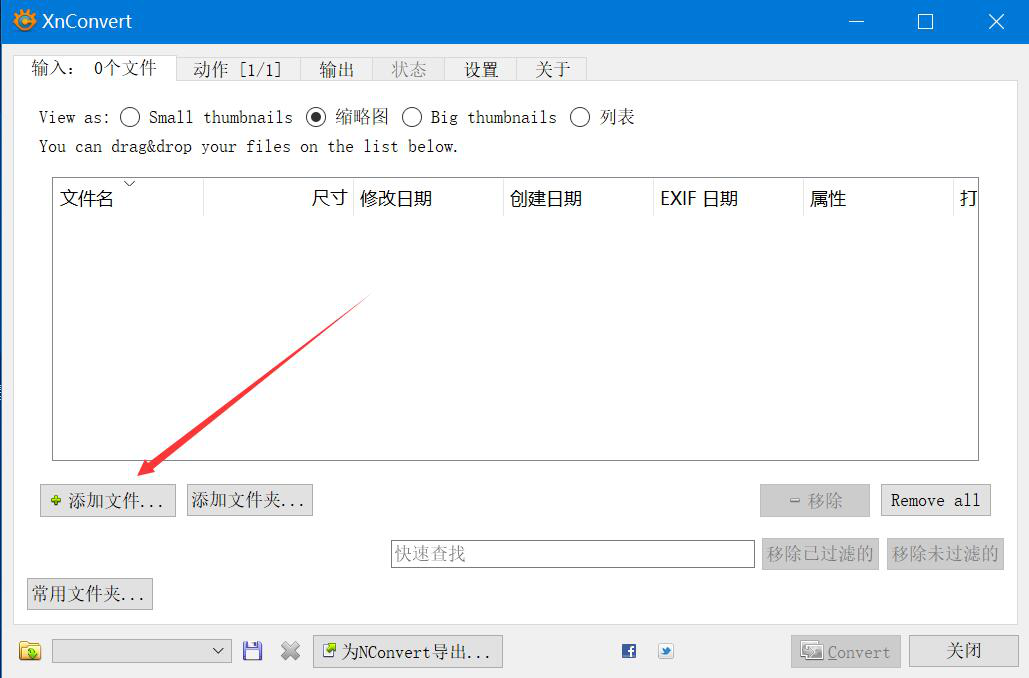The image size is (1029, 678).
Task: Sort by 属性 column header
Action: 878,198
